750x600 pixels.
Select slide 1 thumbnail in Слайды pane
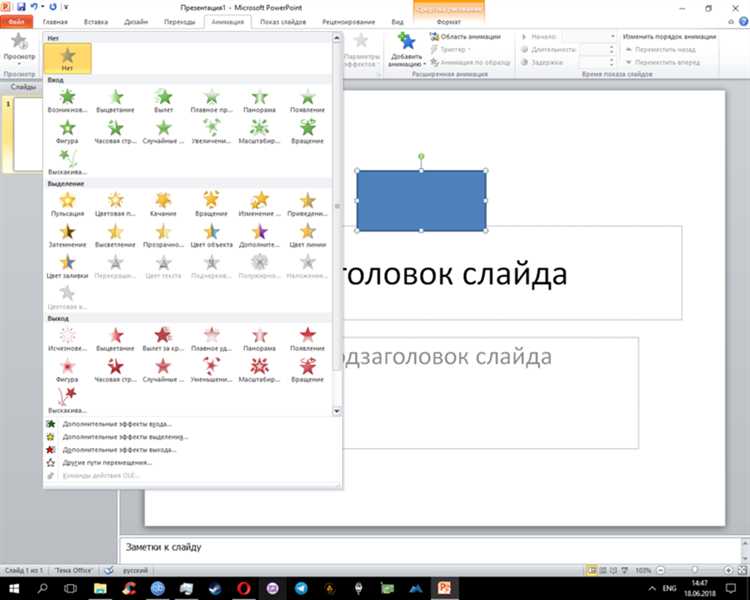[x=28, y=134]
